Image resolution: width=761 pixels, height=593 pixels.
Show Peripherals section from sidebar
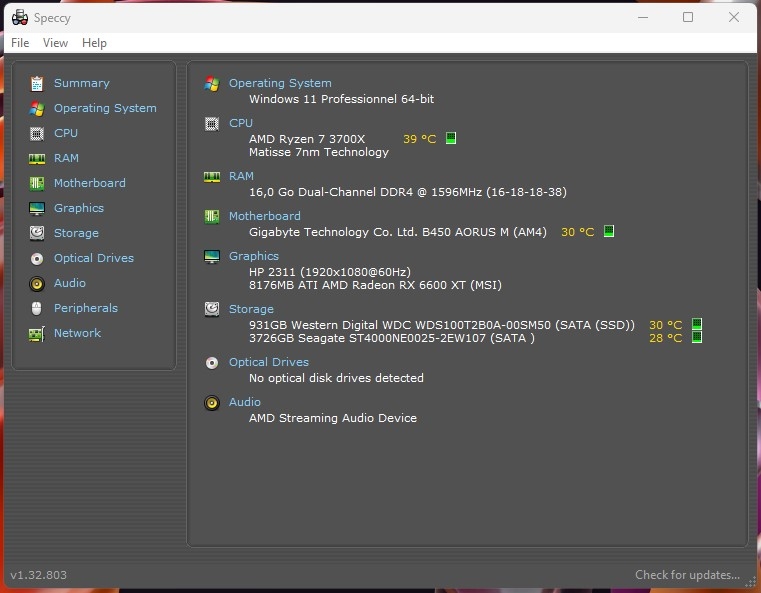86,308
